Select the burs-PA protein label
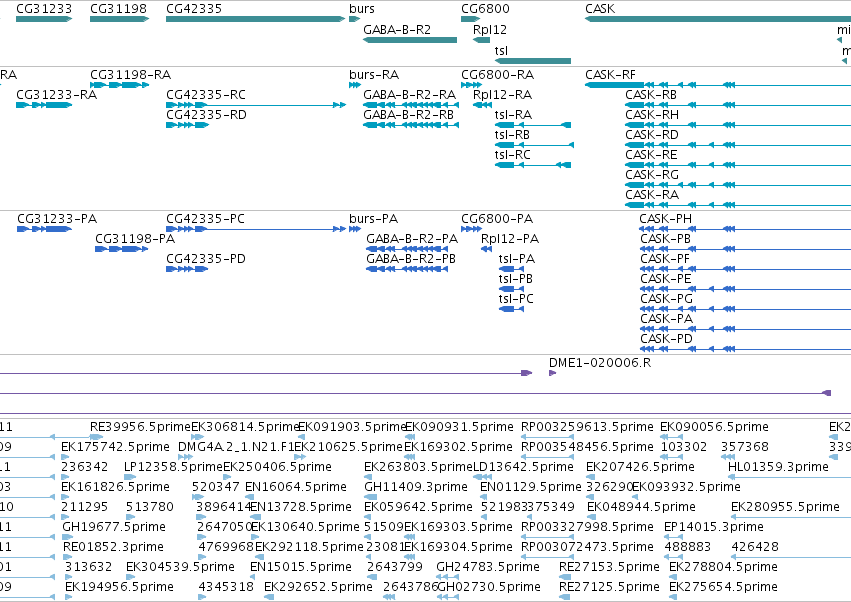 (373, 219)
